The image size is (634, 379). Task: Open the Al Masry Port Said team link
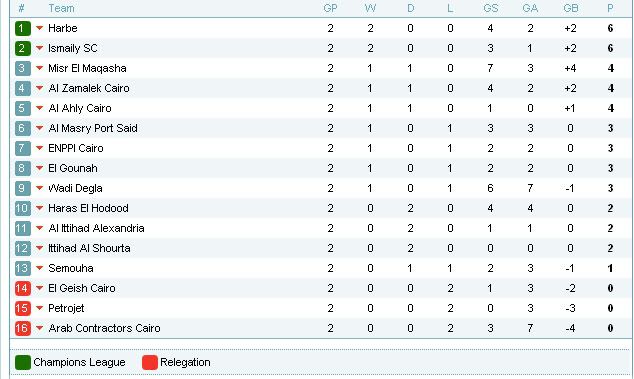[x=93, y=128]
